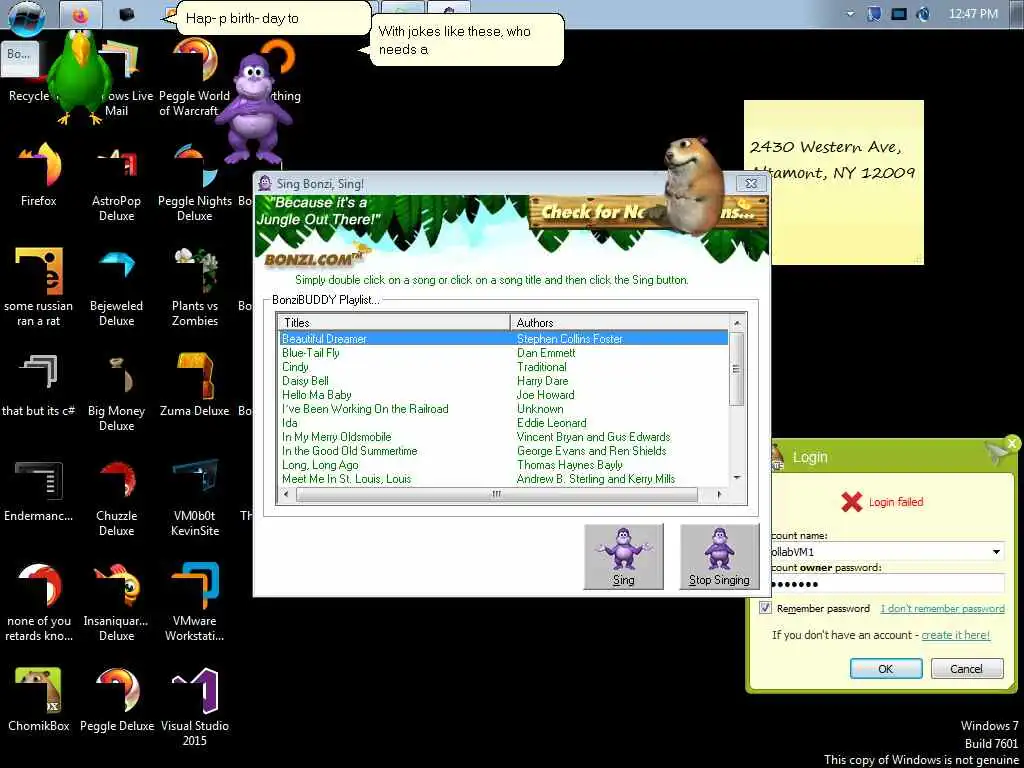Click the 'create it here!' link
Image resolution: width=1024 pixels, height=768 pixels.
(955, 635)
